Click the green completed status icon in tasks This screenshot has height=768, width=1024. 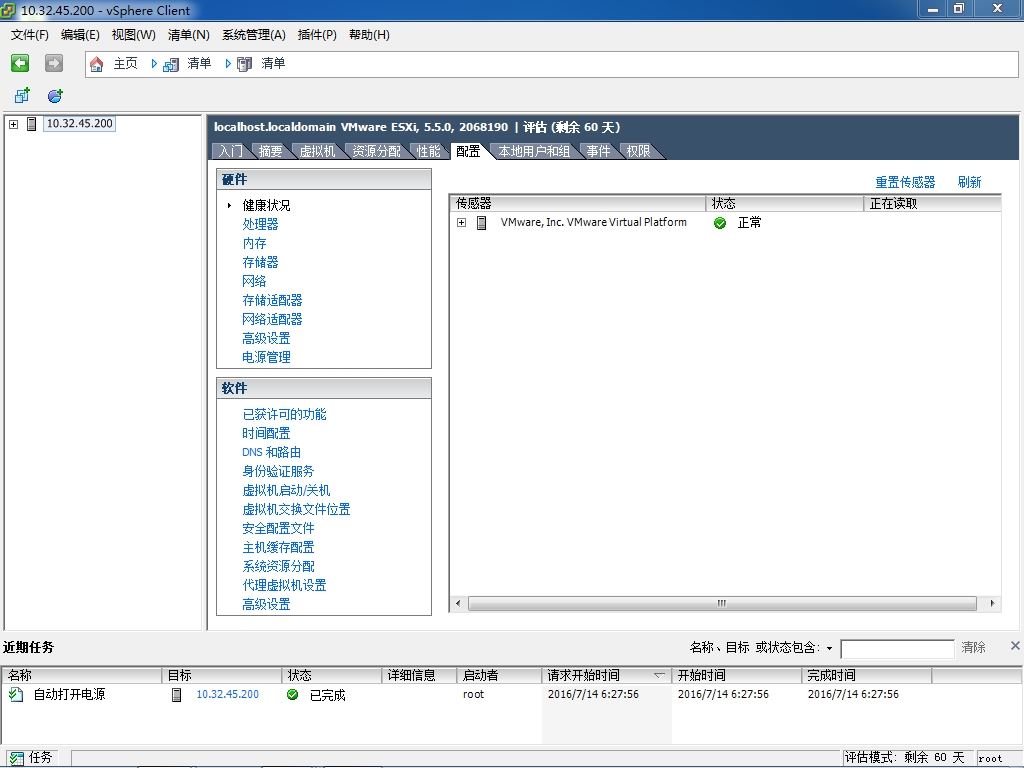tap(293, 694)
